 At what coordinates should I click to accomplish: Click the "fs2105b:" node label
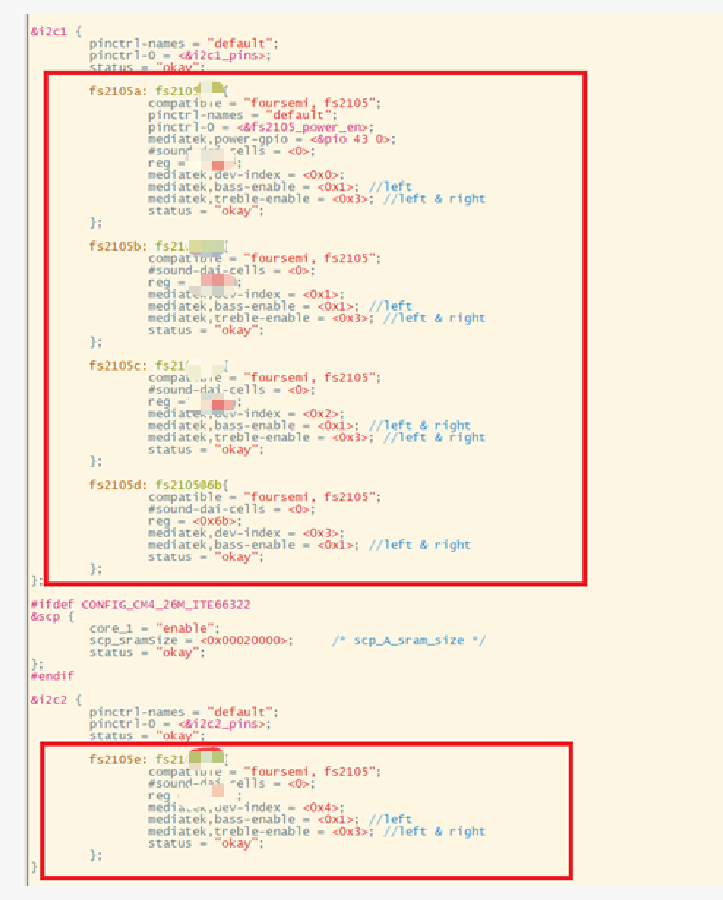[x=118, y=246]
